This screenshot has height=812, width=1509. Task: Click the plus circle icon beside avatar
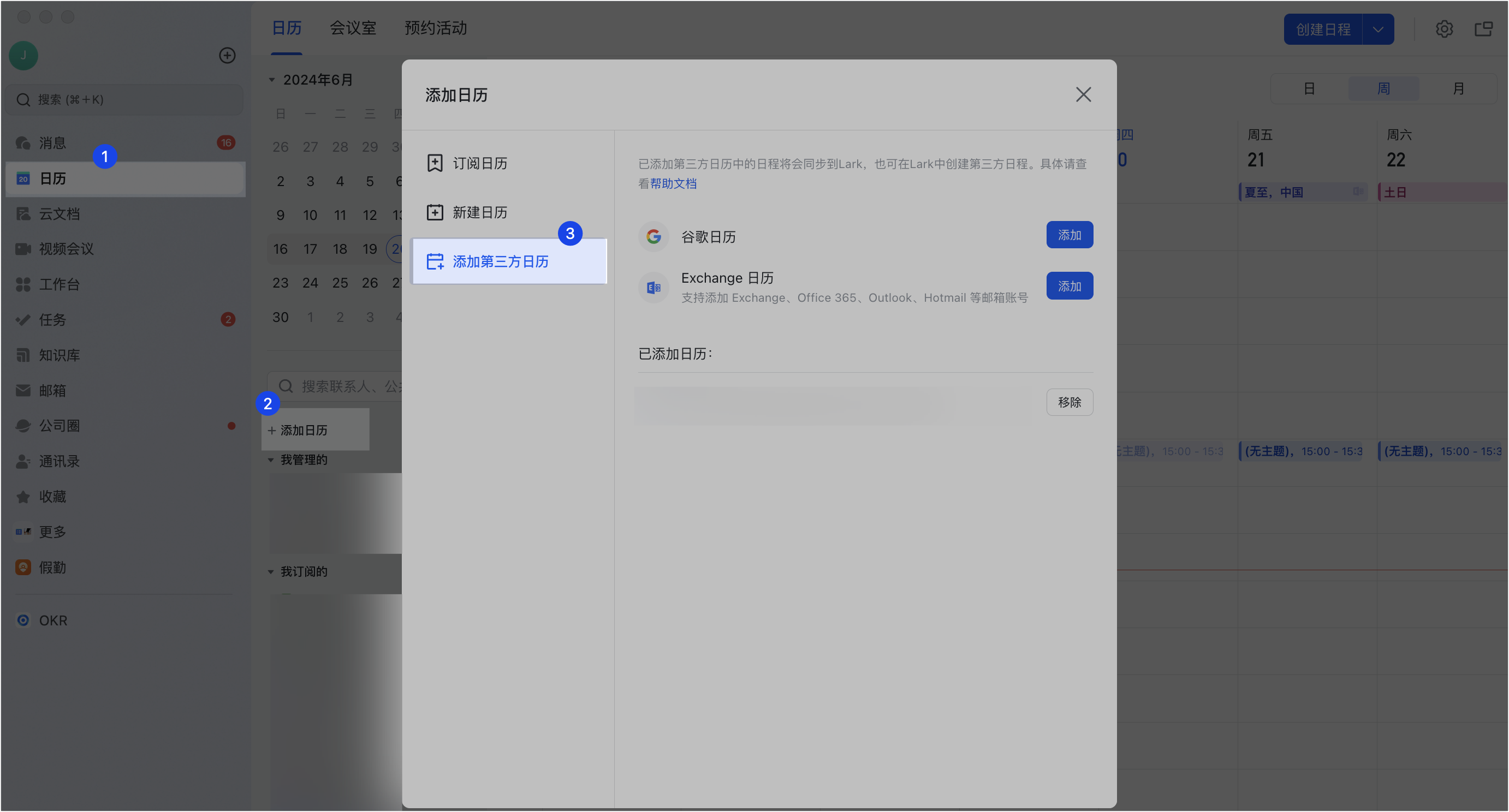(227, 56)
